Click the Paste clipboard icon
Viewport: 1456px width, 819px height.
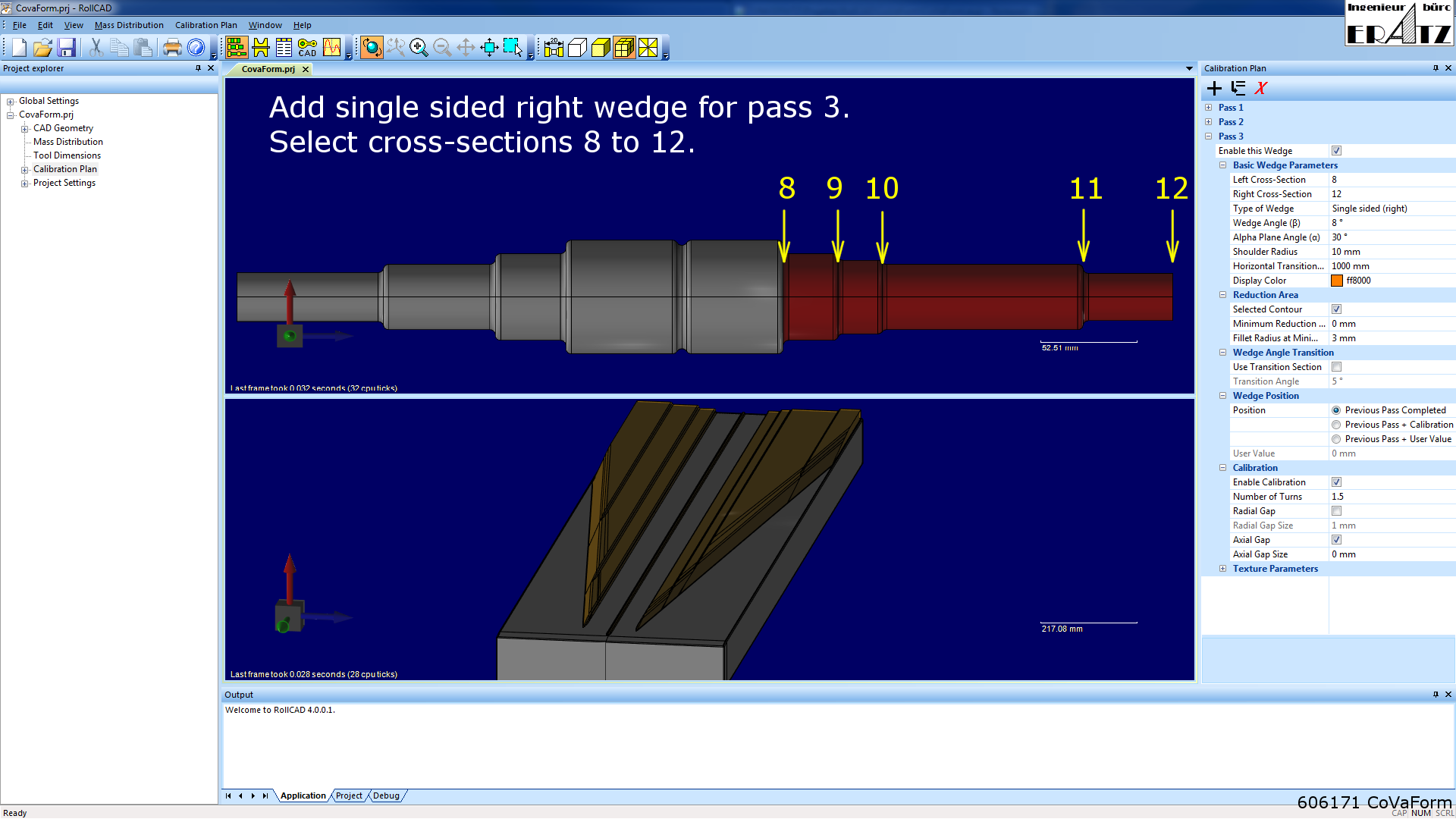pyautogui.click(x=143, y=48)
